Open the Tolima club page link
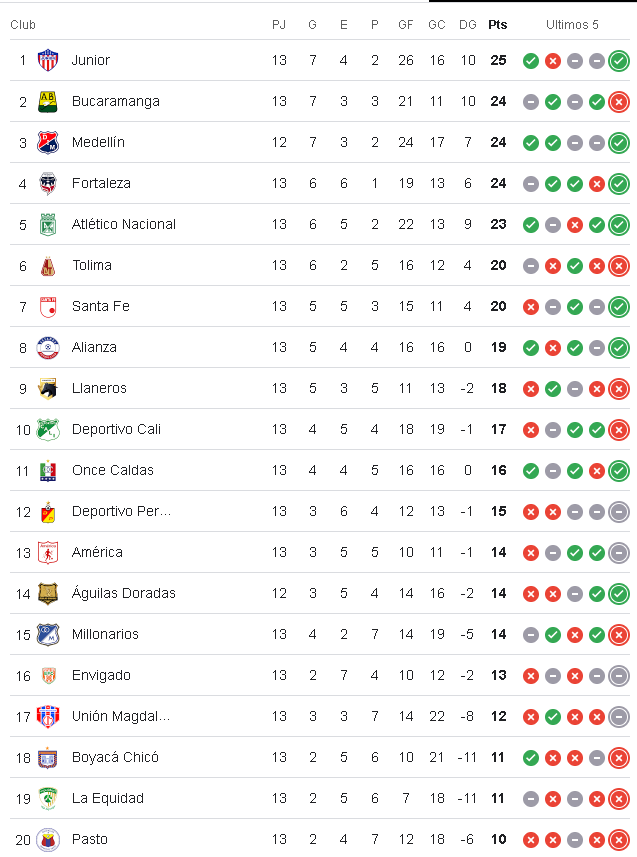637x857 pixels. point(92,265)
